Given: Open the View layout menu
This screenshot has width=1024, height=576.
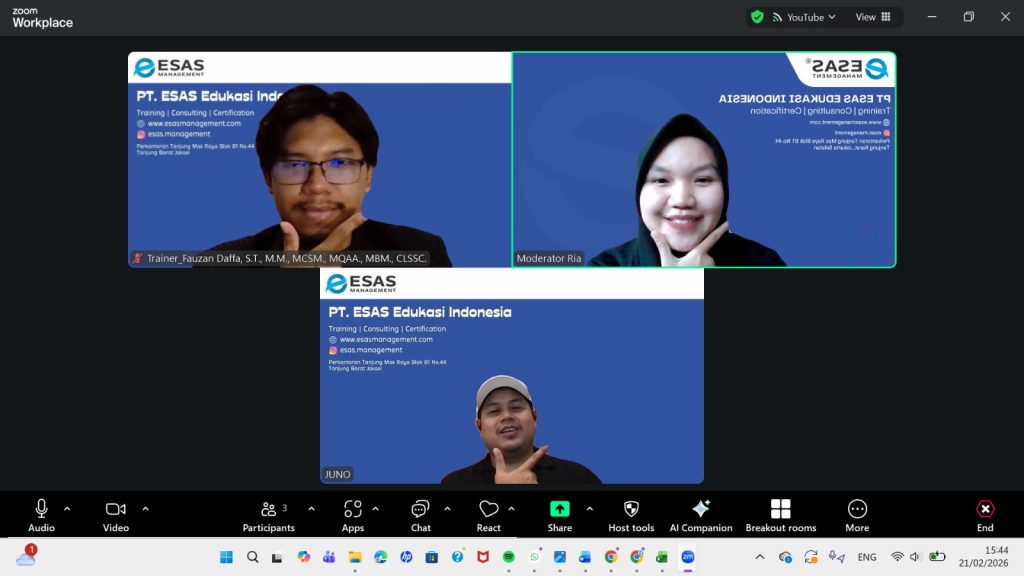Looking at the screenshot, I should [872, 17].
